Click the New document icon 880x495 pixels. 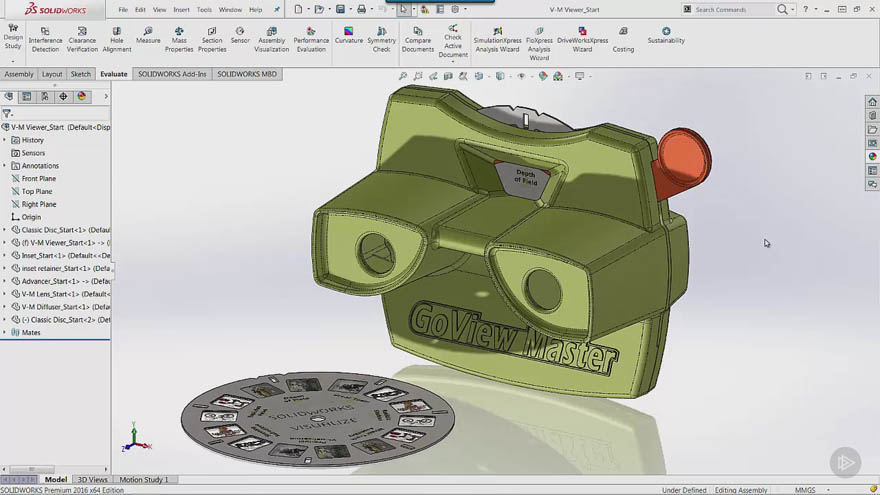(x=299, y=9)
